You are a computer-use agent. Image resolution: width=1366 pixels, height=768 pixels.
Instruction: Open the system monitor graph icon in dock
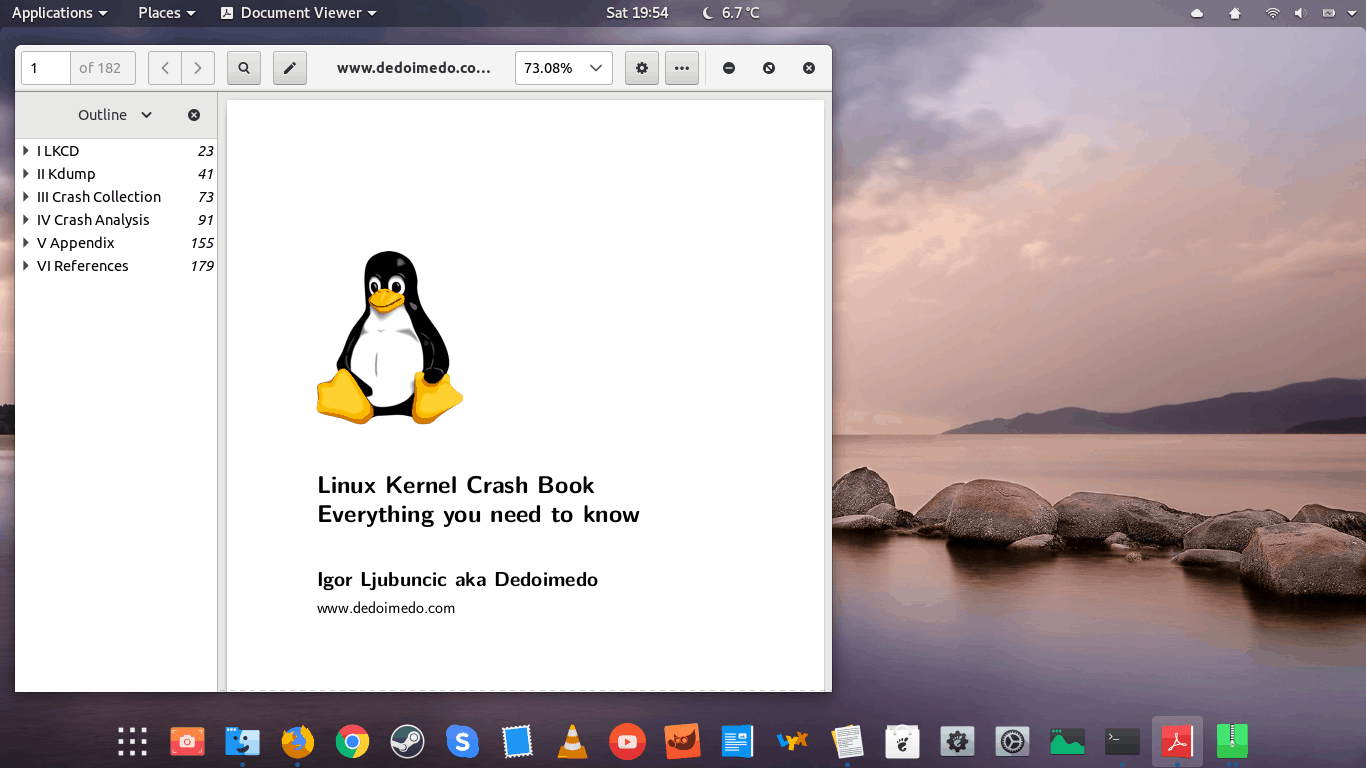(1067, 741)
